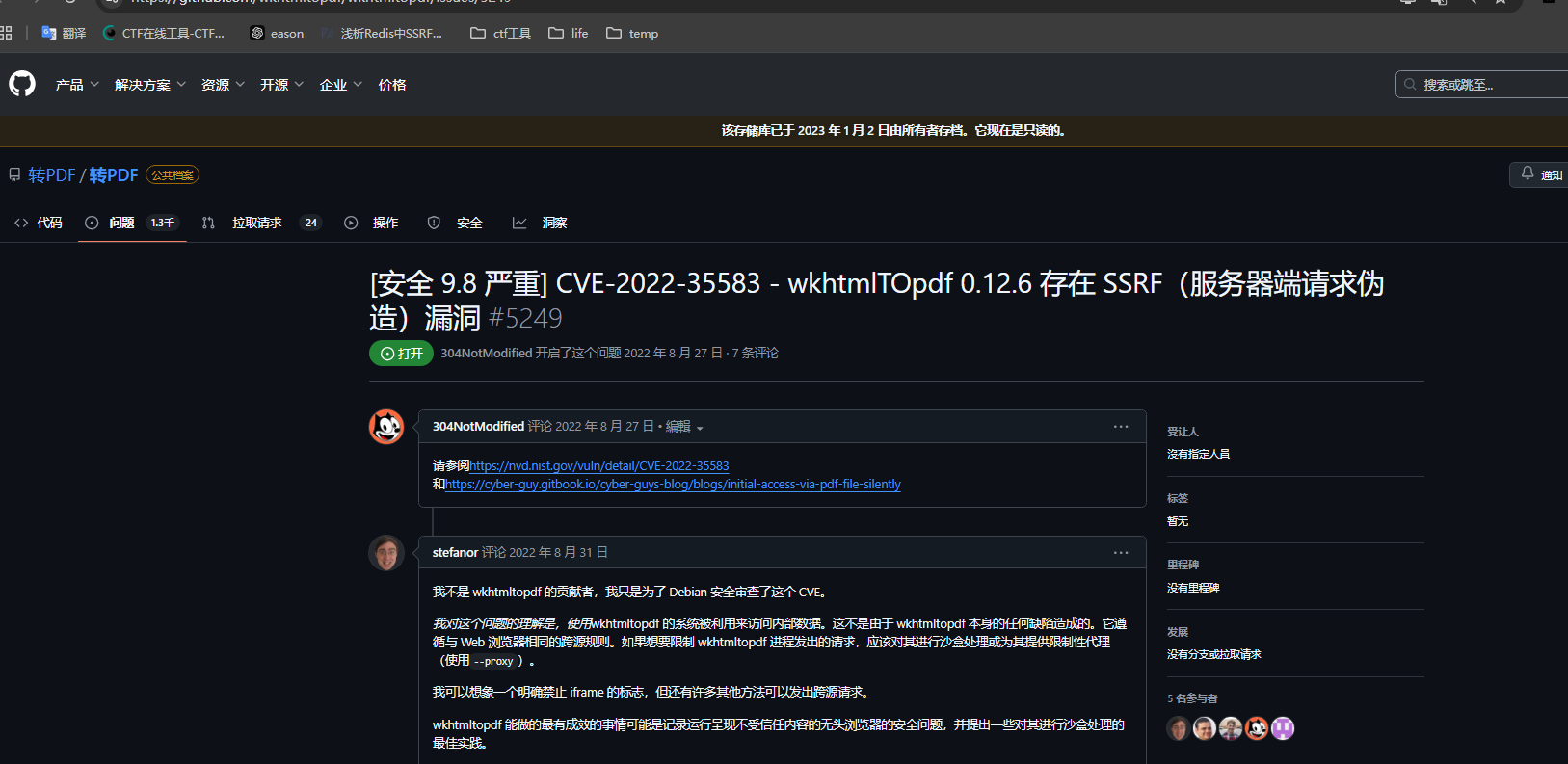Open the eason bookmark
This screenshot has height=764, width=1568.
[x=278, y=33]
